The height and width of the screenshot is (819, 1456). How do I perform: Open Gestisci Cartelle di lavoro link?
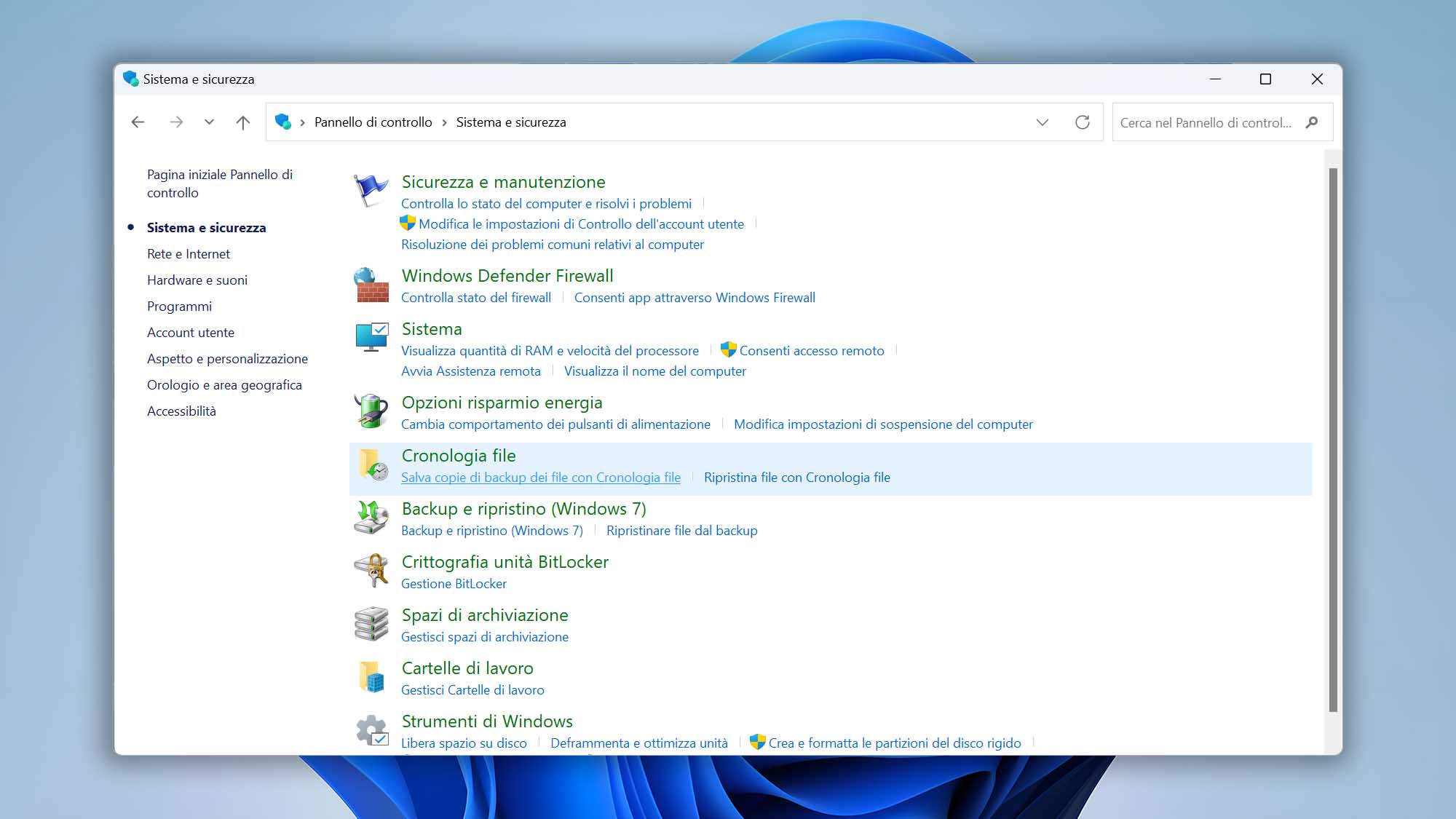[472, 689]
